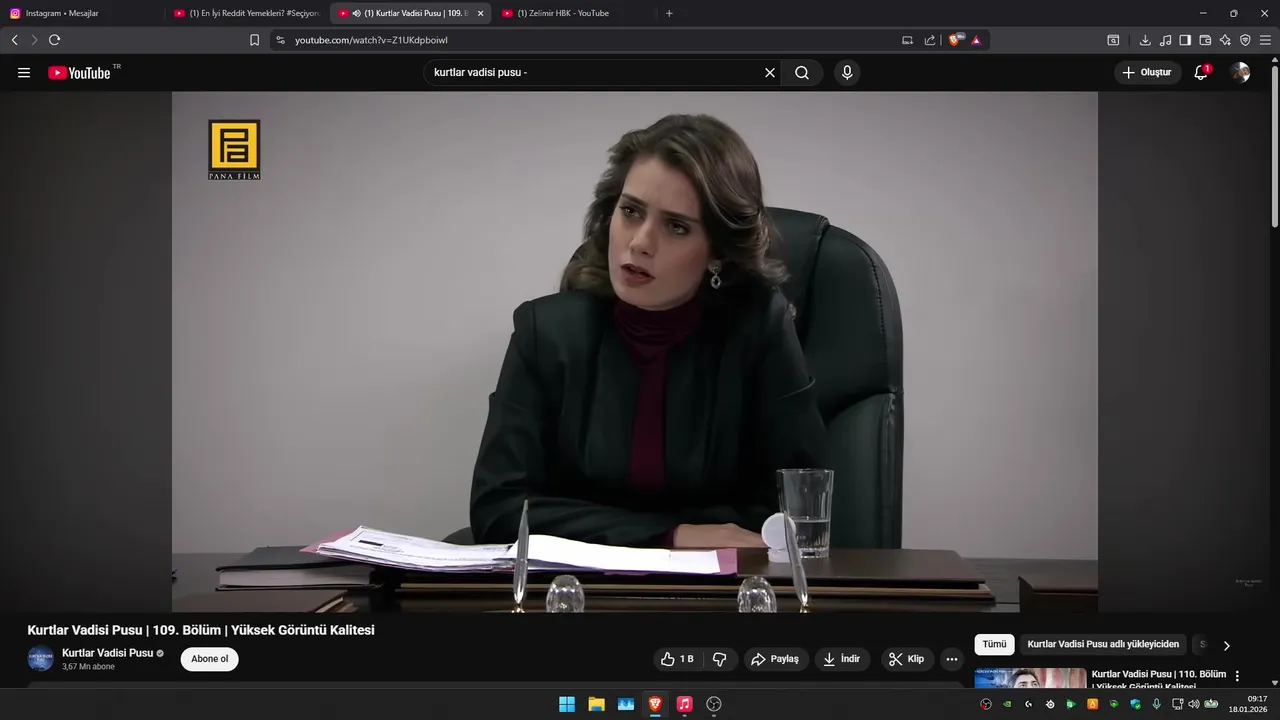Bookmark this page icon
Viewport: 1280px width, 720px height.
[254, 40]
